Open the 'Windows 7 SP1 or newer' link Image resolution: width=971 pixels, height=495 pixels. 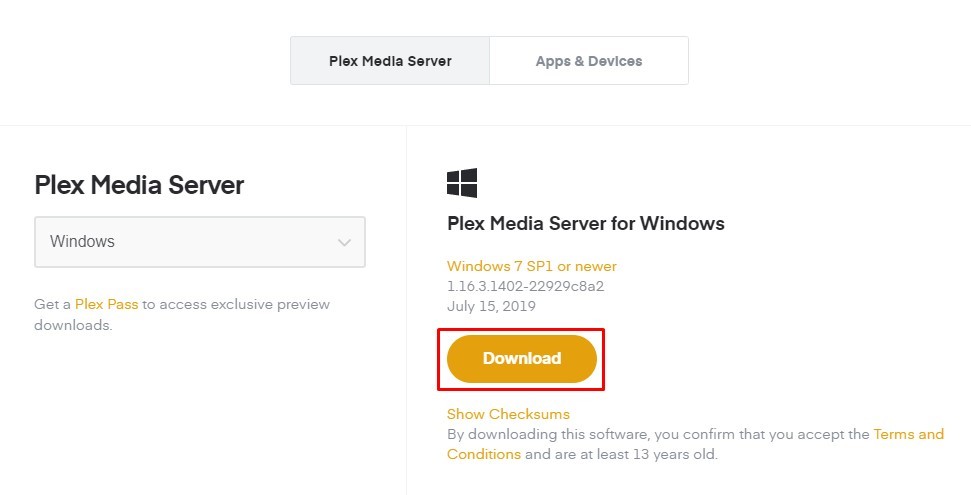(532, 266)
